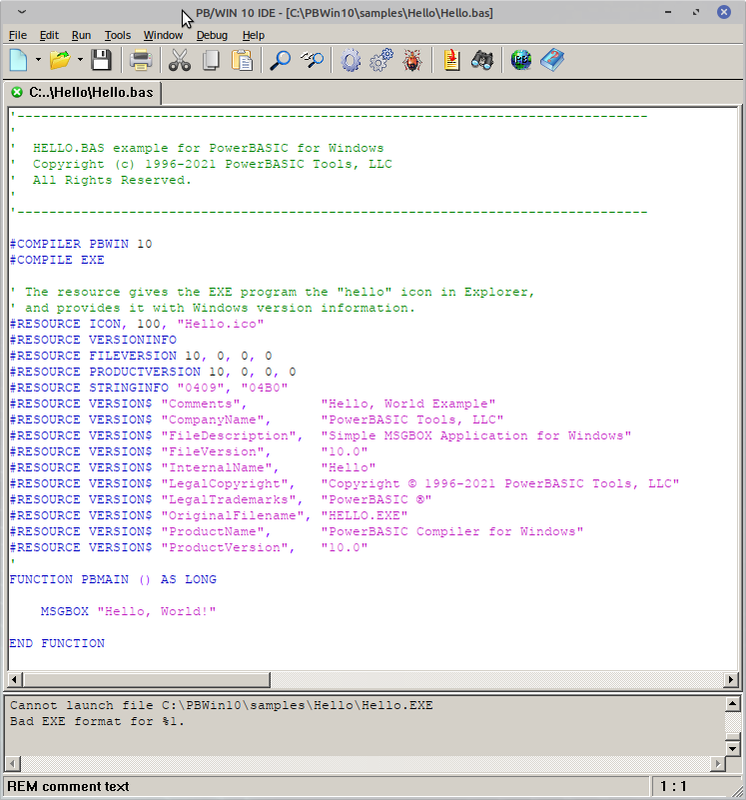
Task: Click the "REM comment text" status bar entry
Action: (x=68, y=786)
